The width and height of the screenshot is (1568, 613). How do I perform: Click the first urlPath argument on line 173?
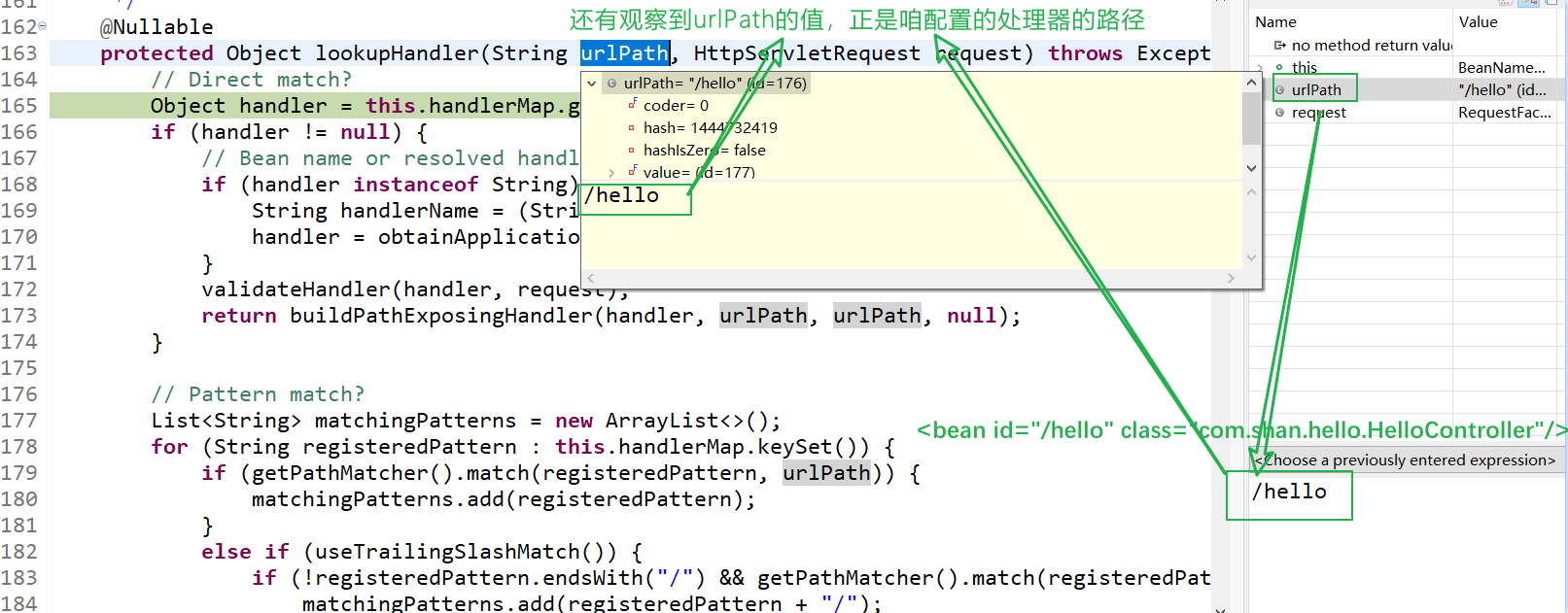coord(763,316)
